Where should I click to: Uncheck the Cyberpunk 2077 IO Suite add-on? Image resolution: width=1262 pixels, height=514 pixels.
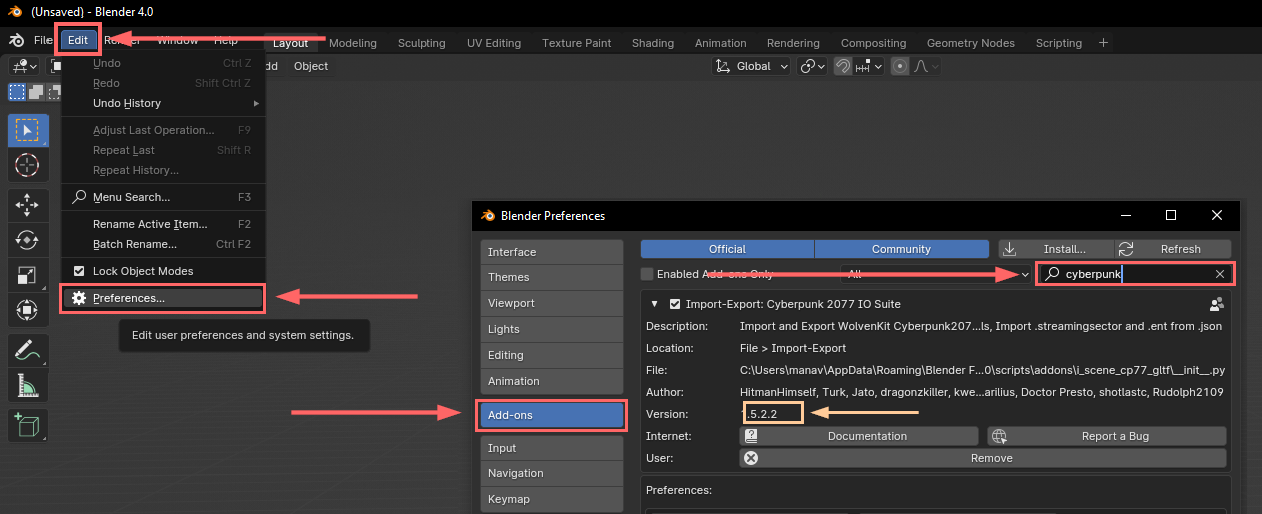(675, 304)
